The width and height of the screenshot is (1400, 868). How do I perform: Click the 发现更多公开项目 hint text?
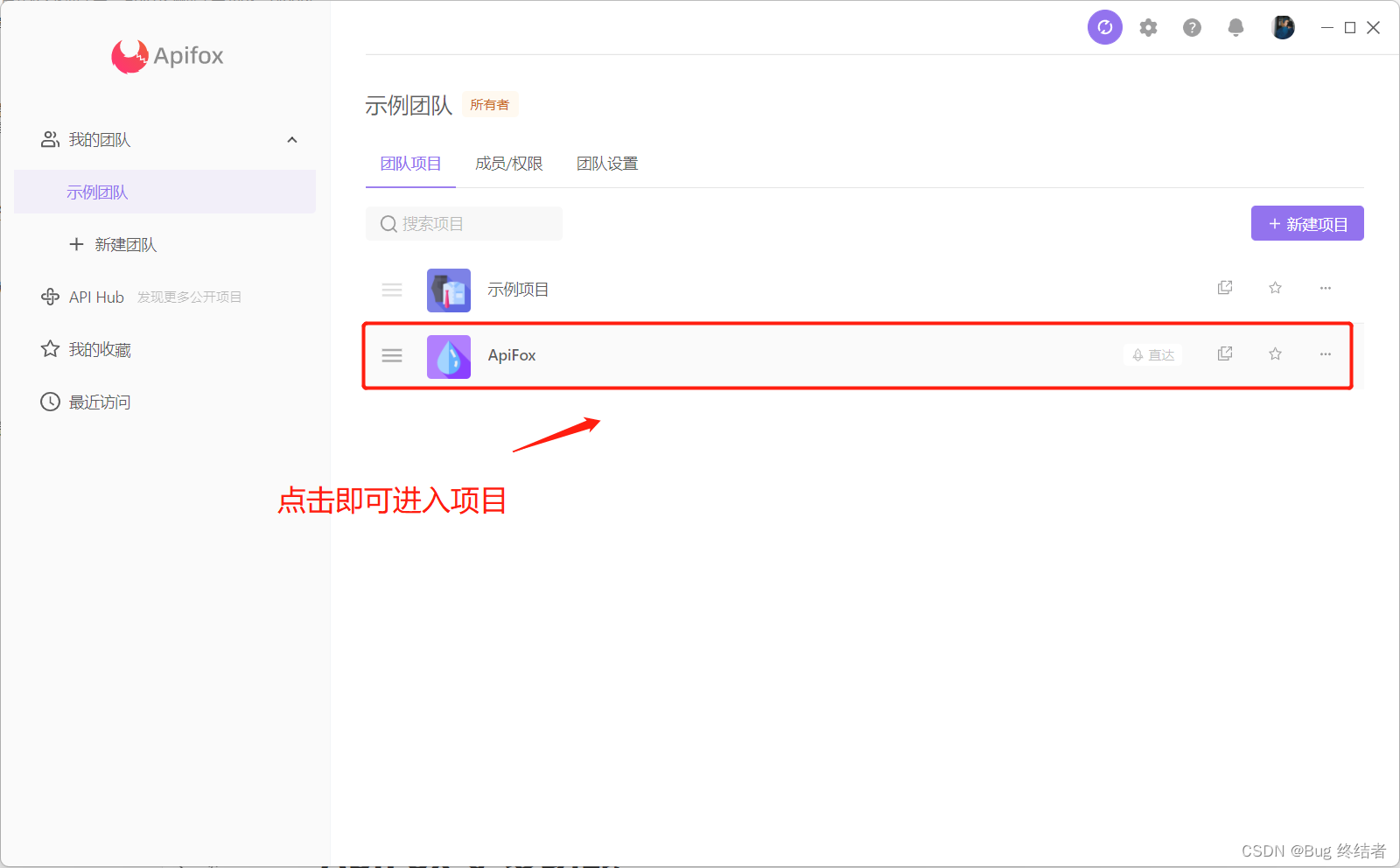189,297
